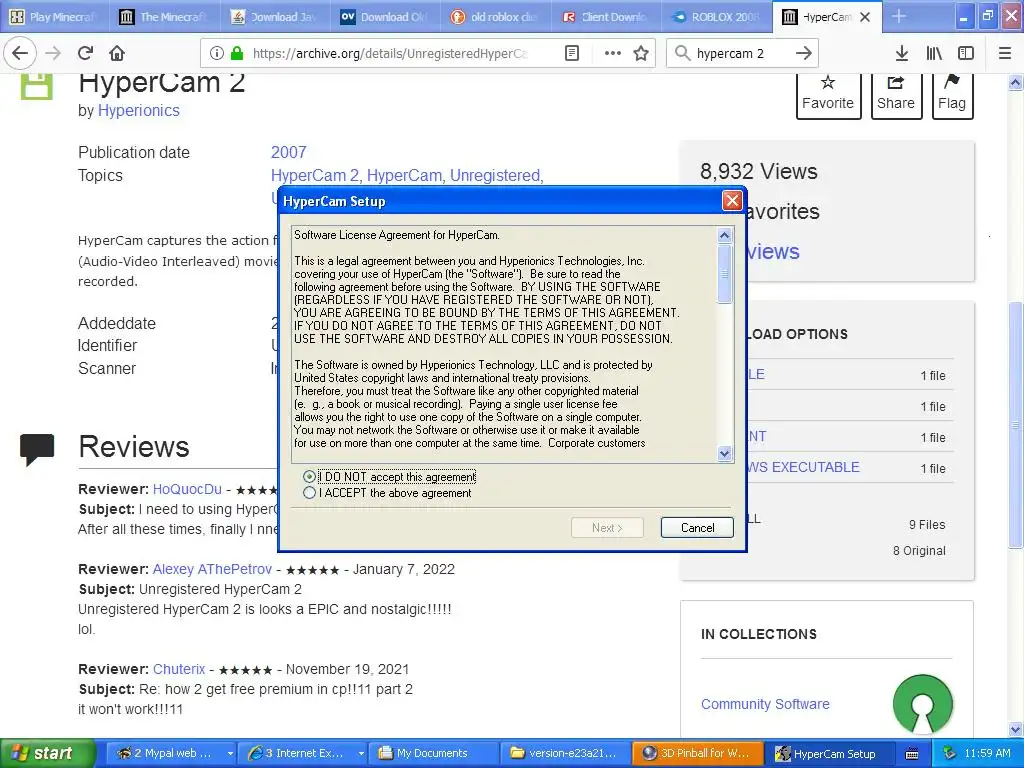Open version-e23a21 folder from the taskbar
This screenshot has height=768, width=1024.
tap(566, 753)
